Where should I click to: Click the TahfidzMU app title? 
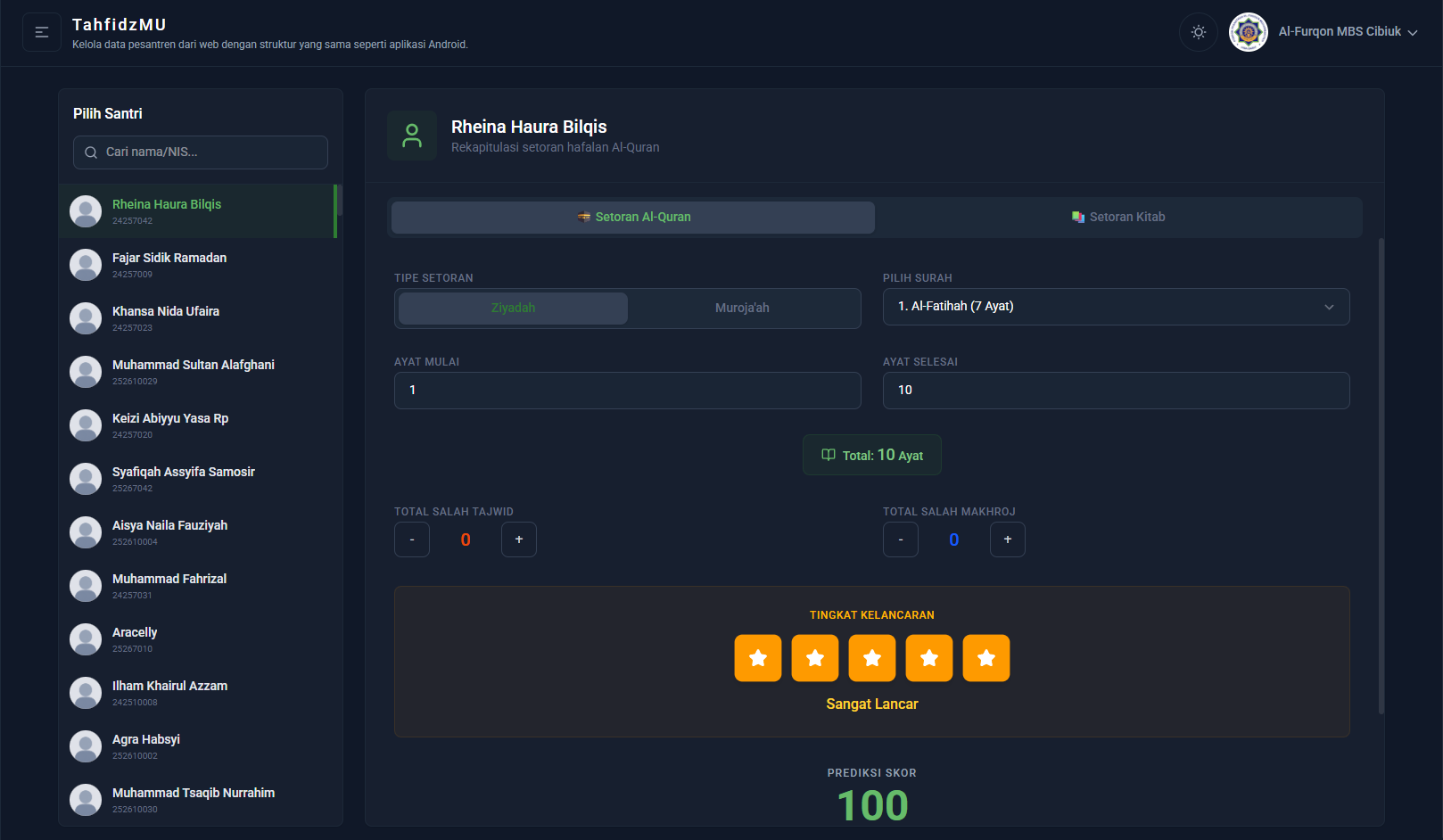point(120,25)
